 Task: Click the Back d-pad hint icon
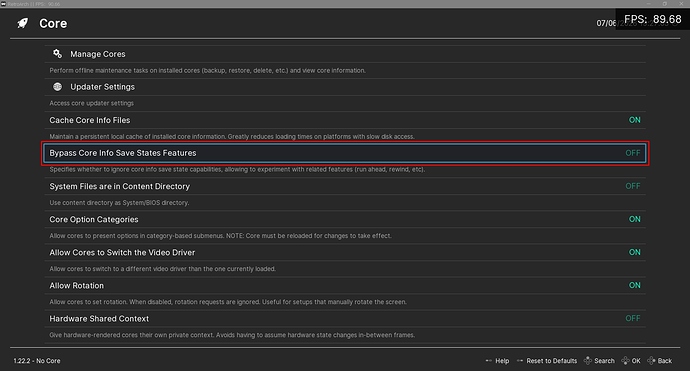651,360
